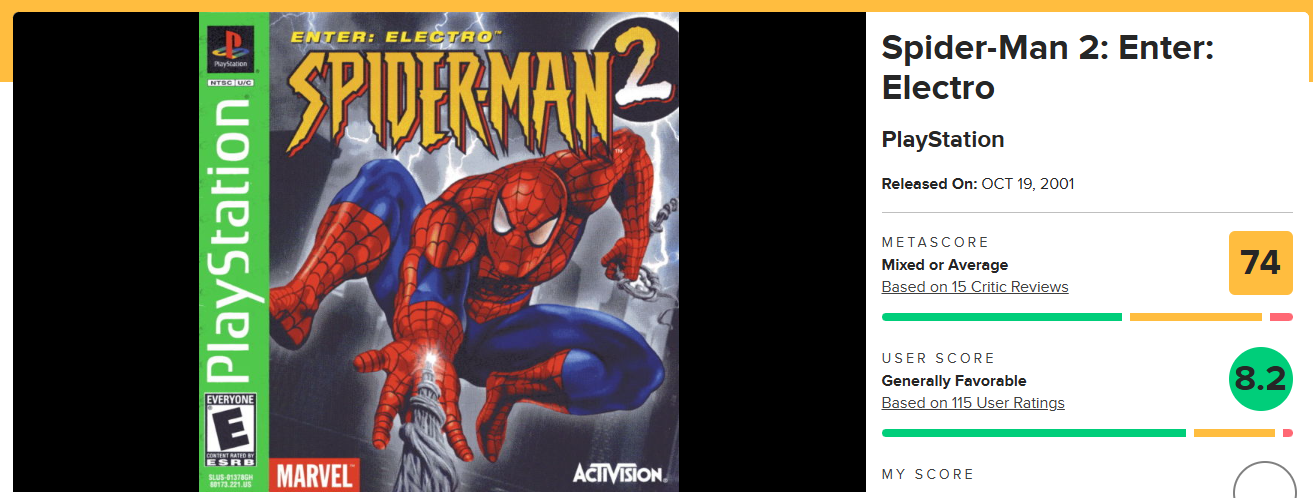Click the green segment of the user score bar
Viewport: 1313px width, 498px height.
click(1034, 433)
